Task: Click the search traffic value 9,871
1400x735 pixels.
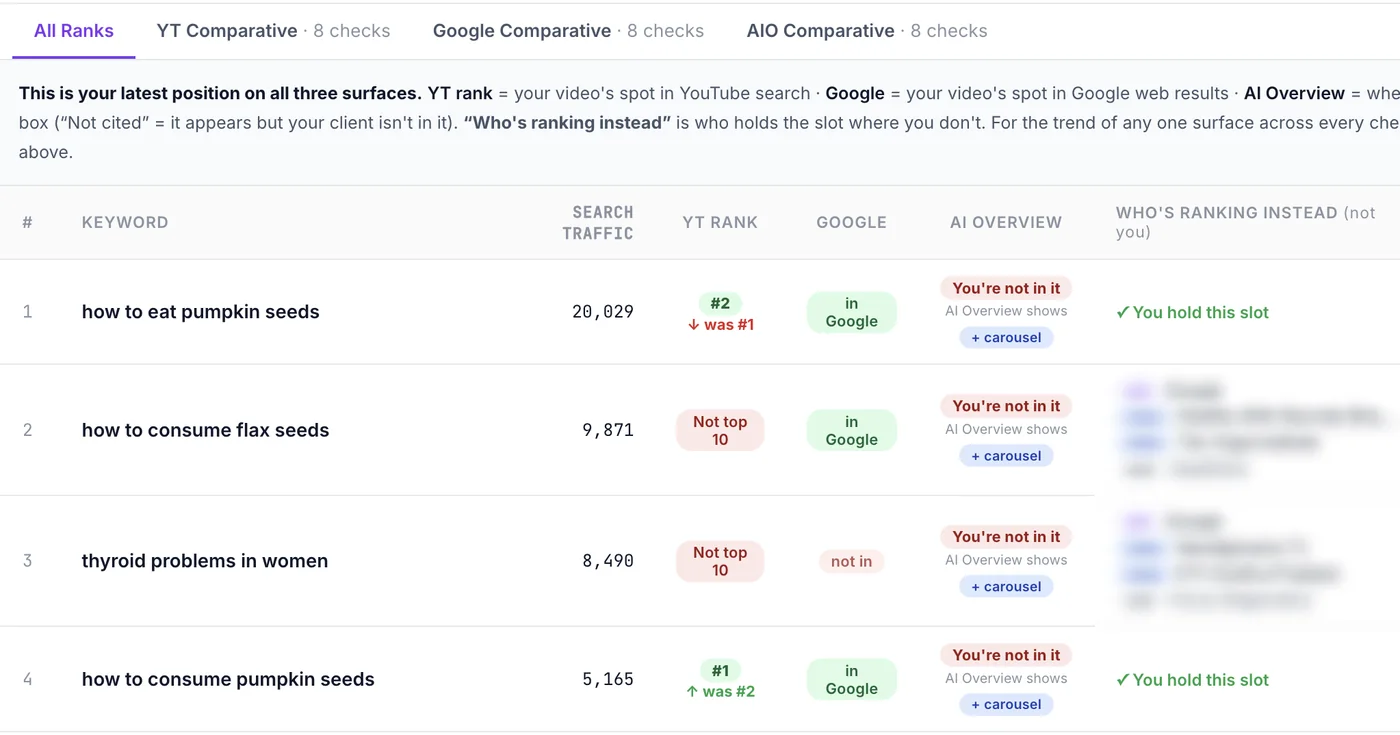Action: coord(608,430)
